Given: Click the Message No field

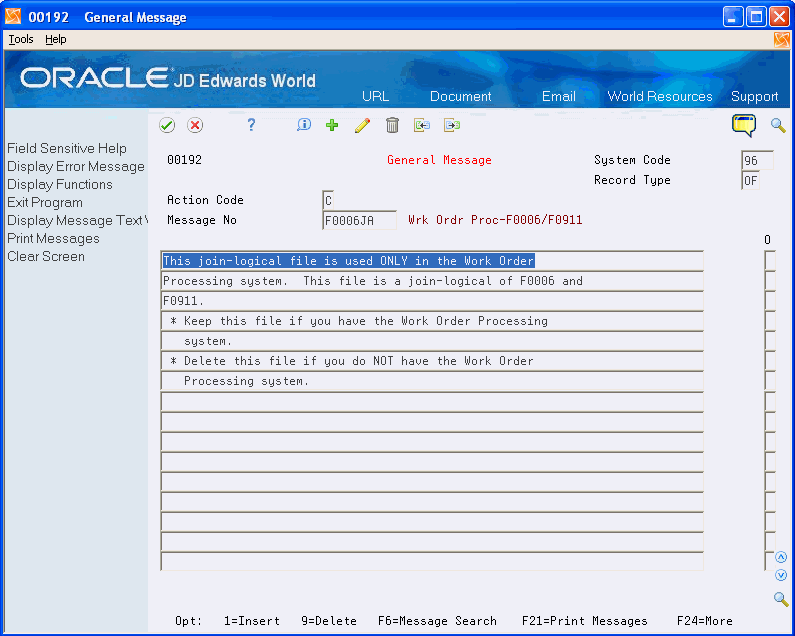Looking at the screenshot, I should click(359, 220).
